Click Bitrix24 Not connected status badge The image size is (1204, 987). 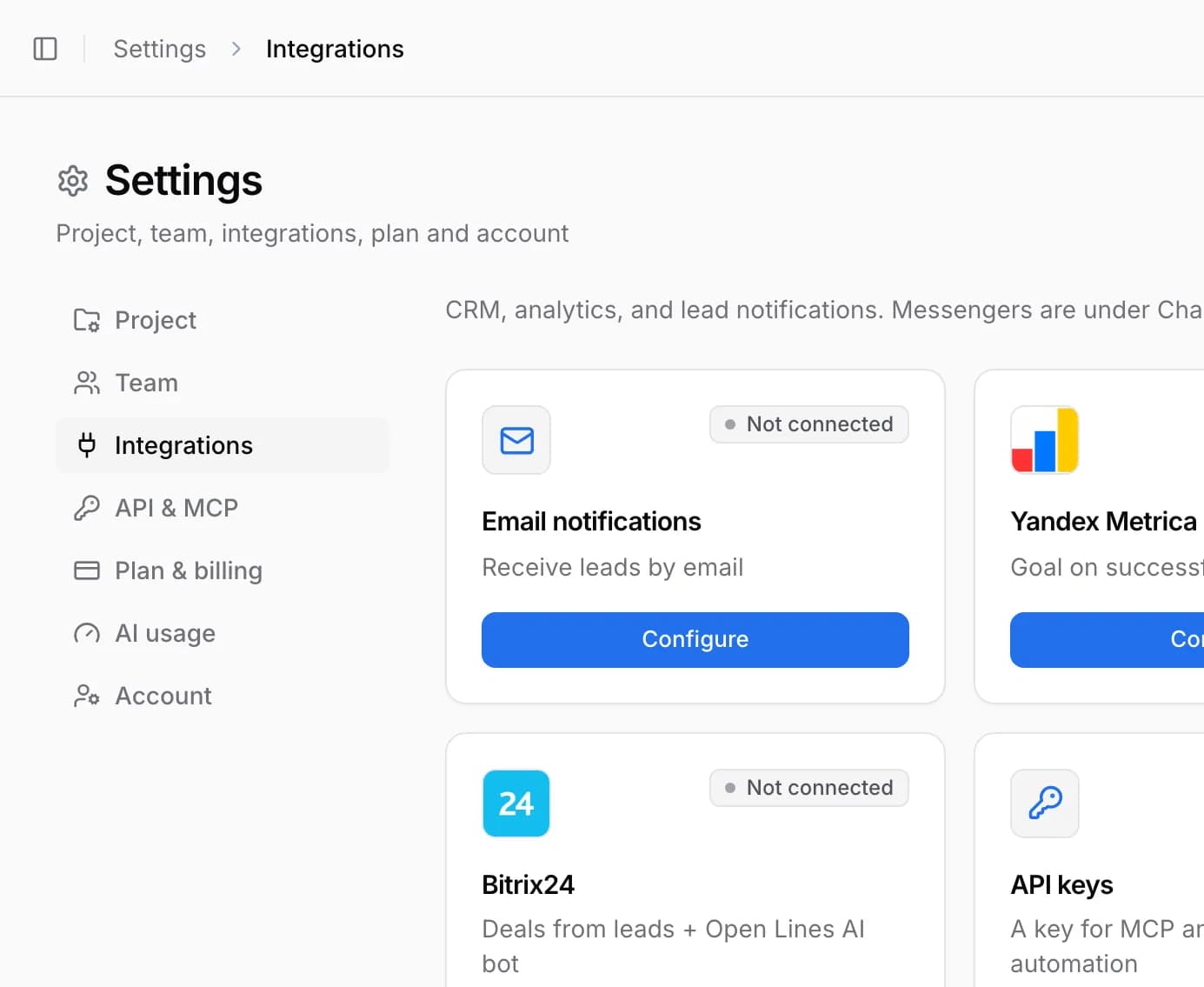[809, 788]
